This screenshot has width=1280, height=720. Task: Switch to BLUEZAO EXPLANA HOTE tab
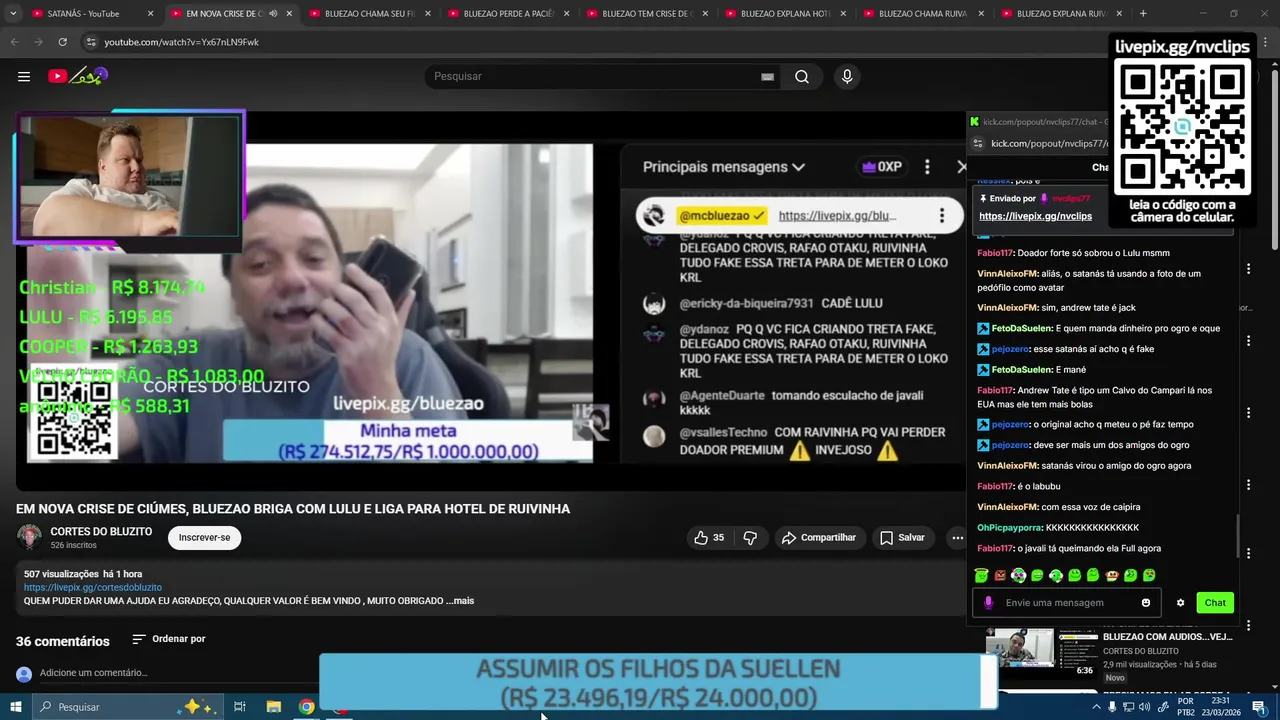pos(785,13)
